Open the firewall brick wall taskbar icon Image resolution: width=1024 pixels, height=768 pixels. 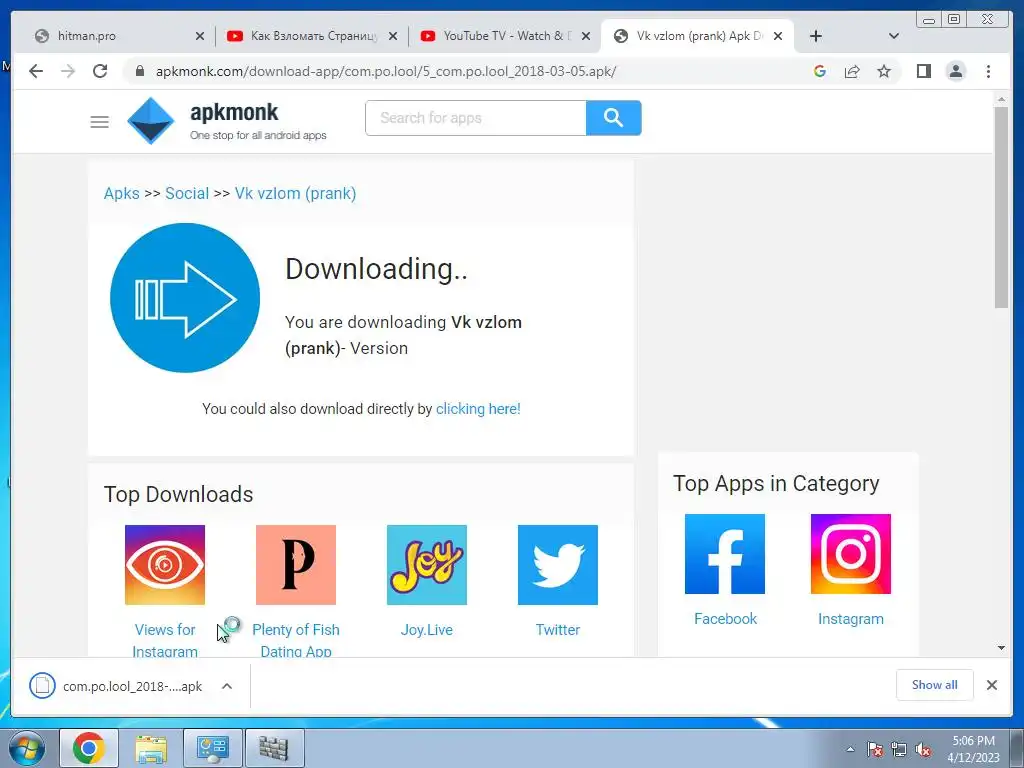(x=274, y=748)
